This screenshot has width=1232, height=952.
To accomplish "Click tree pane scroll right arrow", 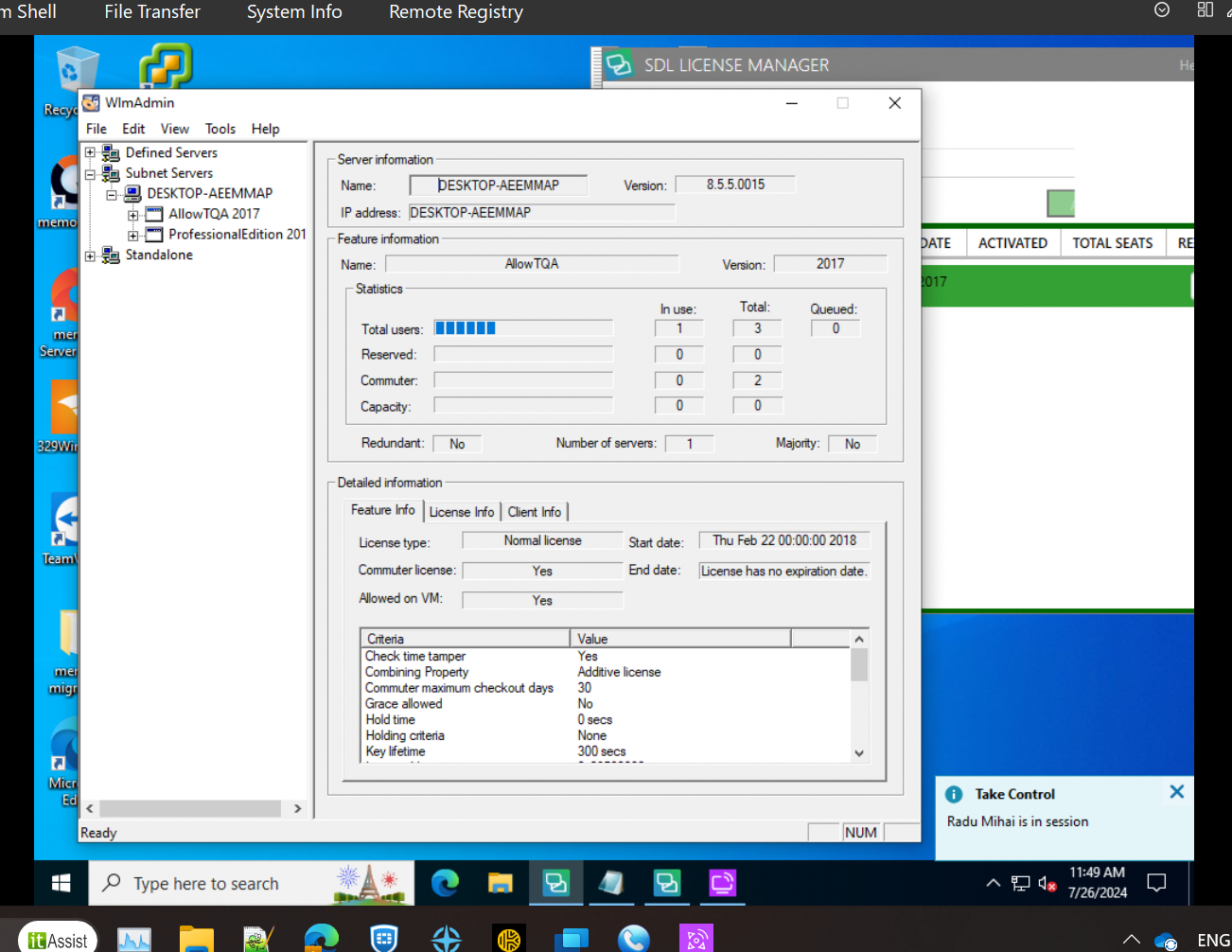I will [x=297, y=808].
